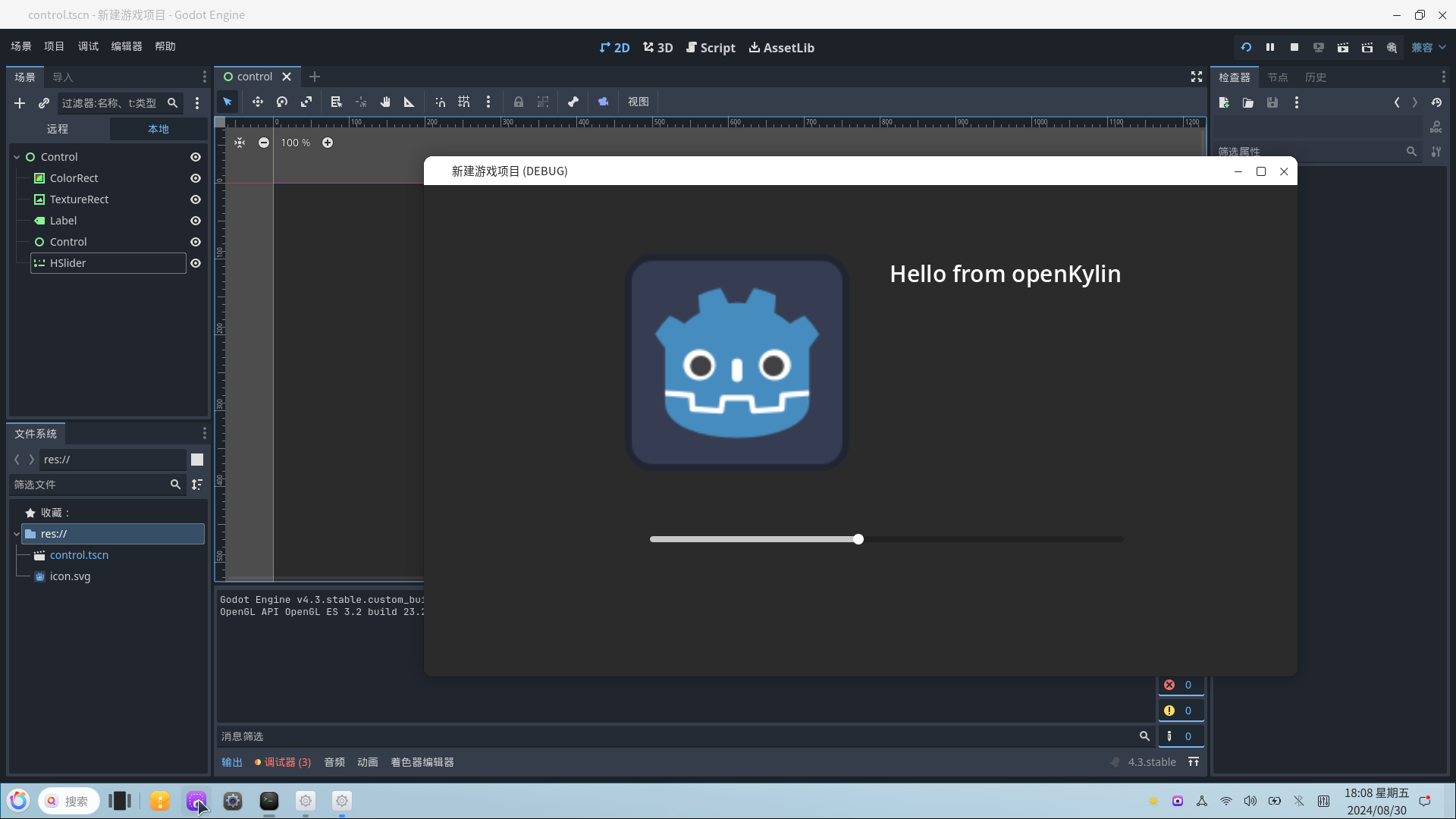Select the Pan hand tool

coord(385,102)
